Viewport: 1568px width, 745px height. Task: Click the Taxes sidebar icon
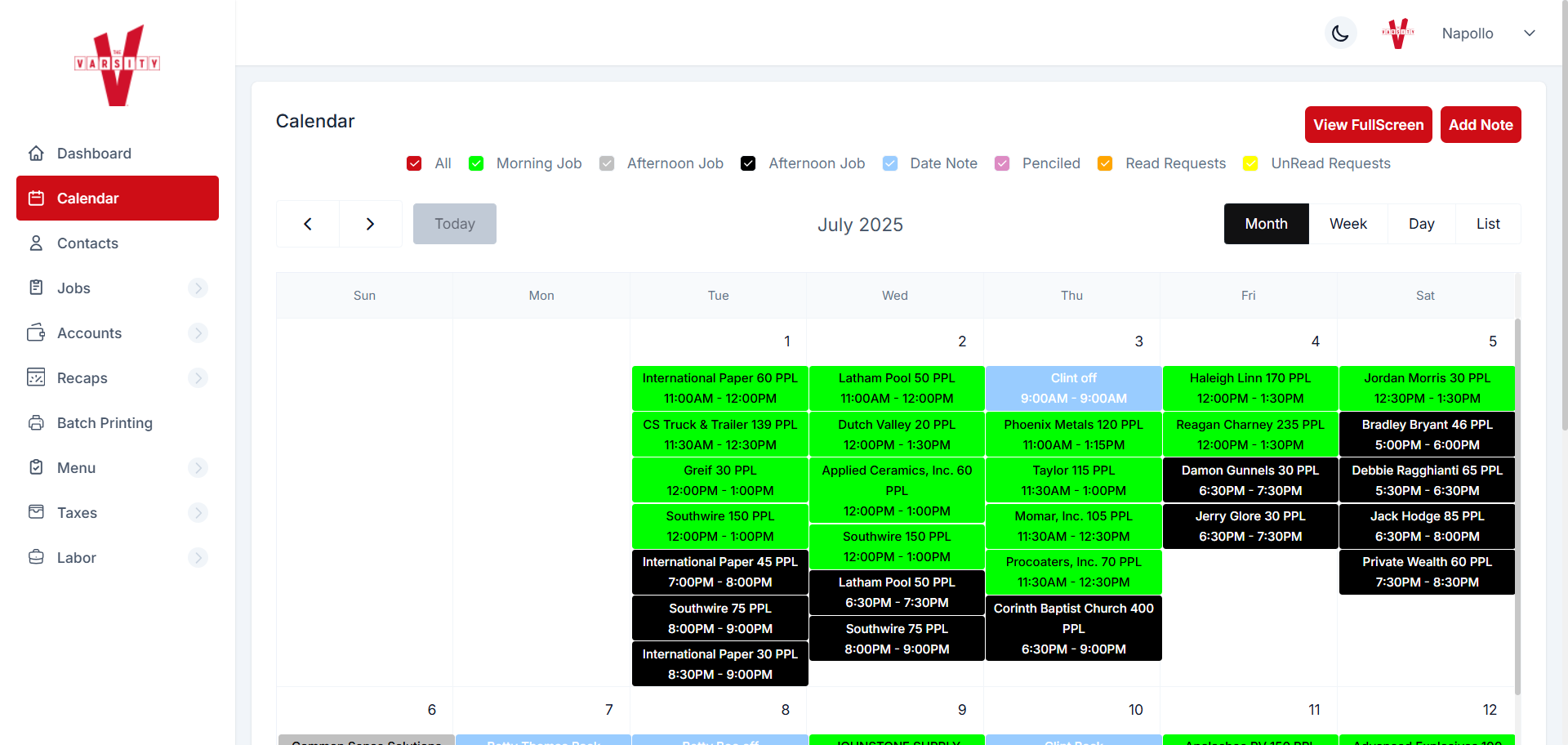[36, 512]
